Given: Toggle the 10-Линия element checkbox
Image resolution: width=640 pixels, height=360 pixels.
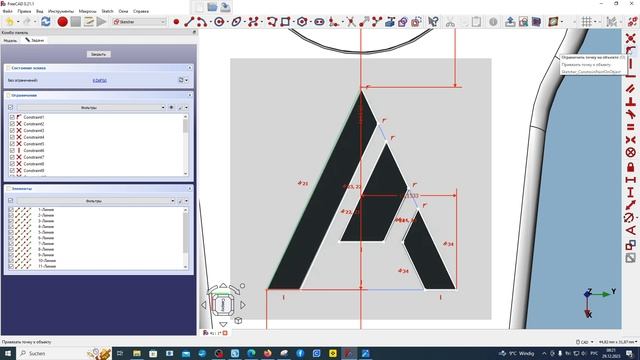Looking at the screenshot, I should (11, 260).
